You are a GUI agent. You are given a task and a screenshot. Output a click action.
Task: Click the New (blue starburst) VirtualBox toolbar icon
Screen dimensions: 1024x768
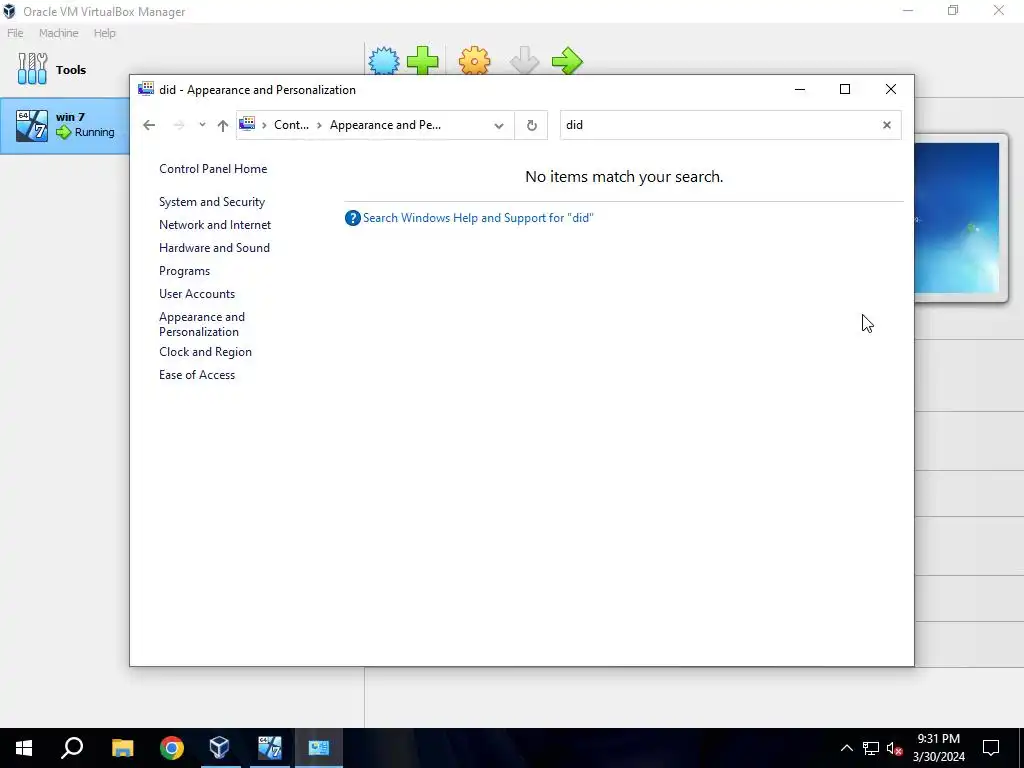pos(383,61)
